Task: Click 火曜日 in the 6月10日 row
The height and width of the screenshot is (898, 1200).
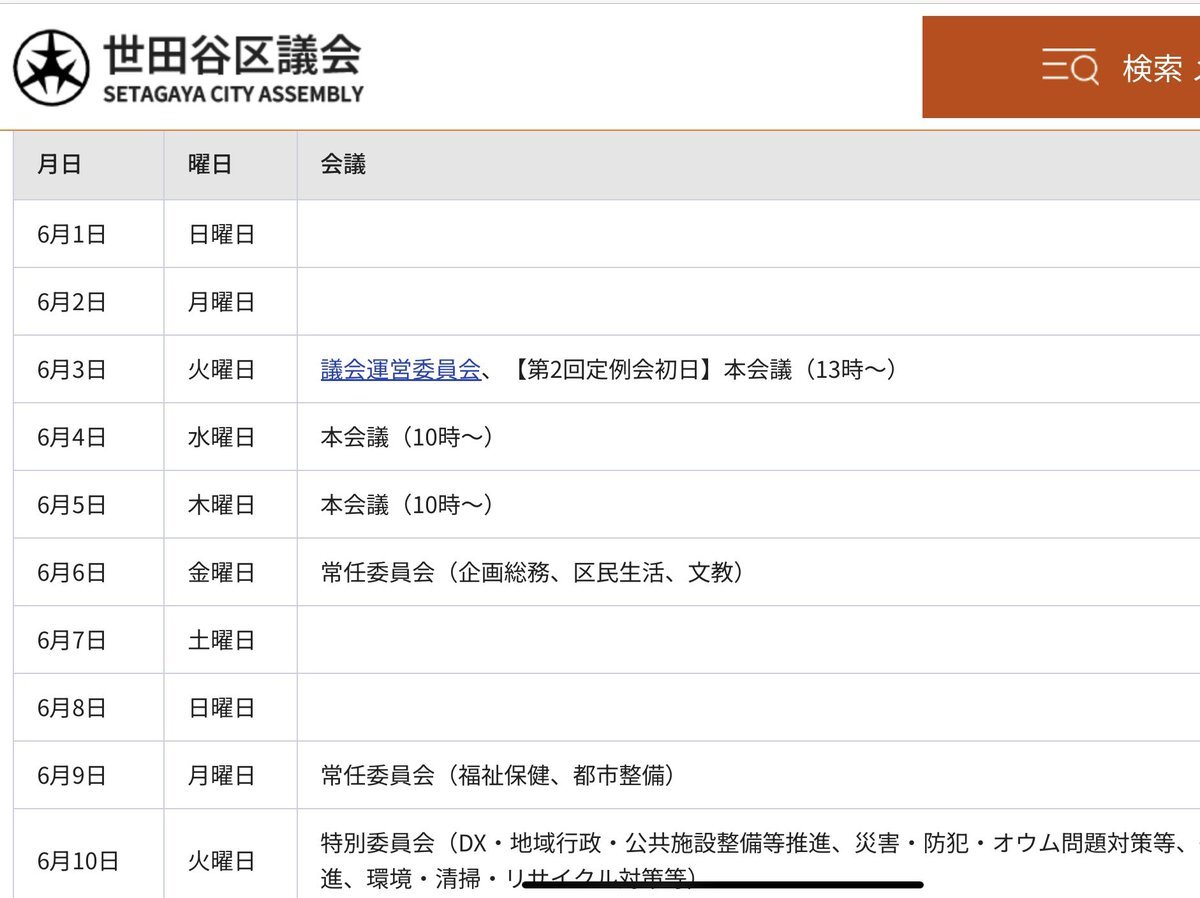Action: 222,860
